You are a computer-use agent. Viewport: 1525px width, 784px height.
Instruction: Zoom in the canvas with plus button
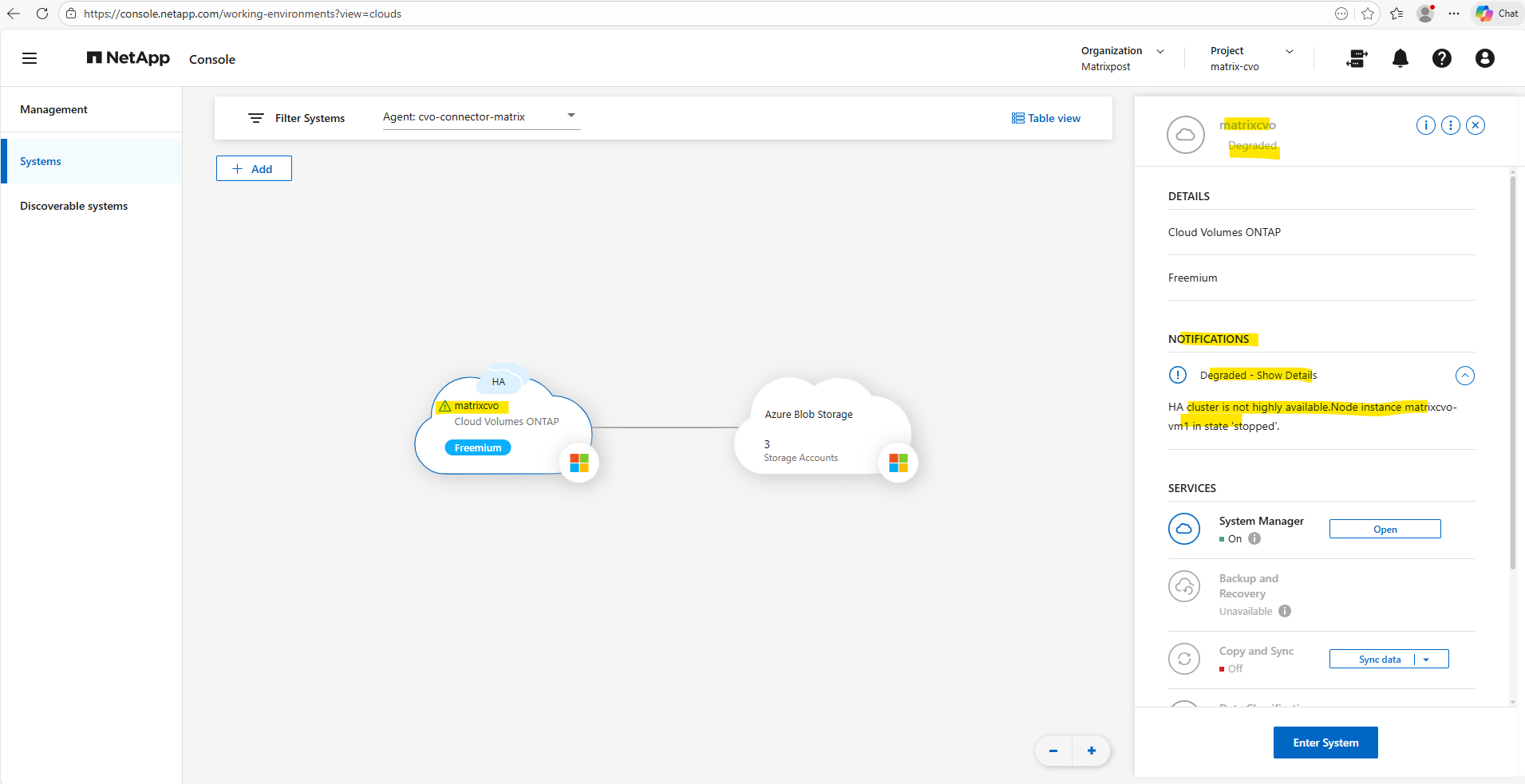1091,751
